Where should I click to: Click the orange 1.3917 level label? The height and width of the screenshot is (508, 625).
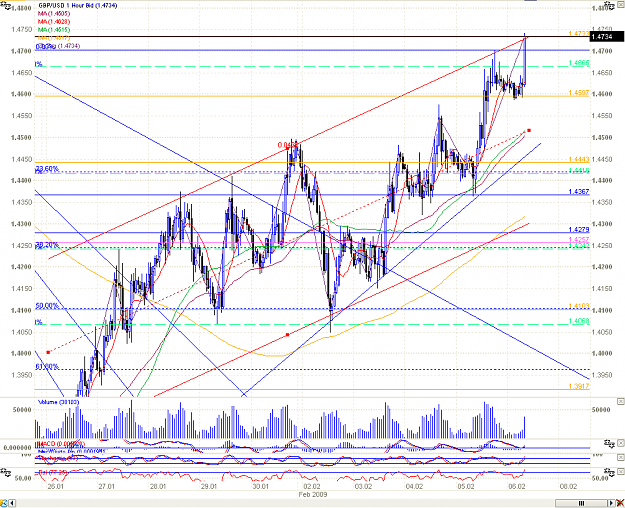coord(578,386)
